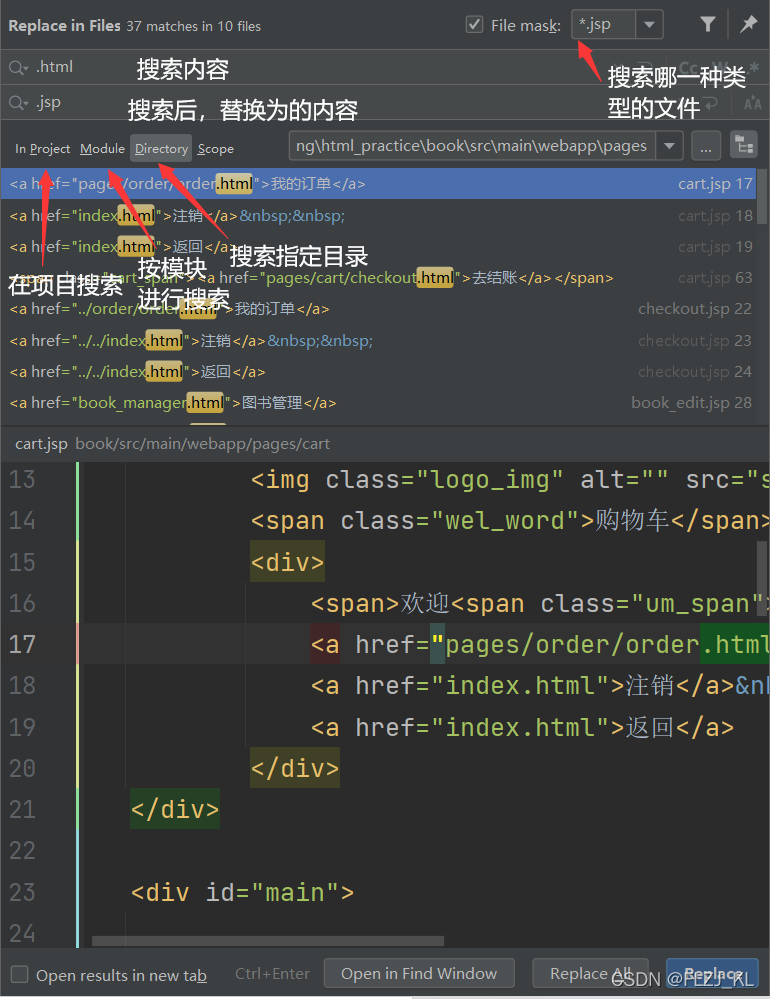This screenshot has height=999, width=770.
Task: Click the index.html 注销 code on line 18
Action: pos(540,686)
